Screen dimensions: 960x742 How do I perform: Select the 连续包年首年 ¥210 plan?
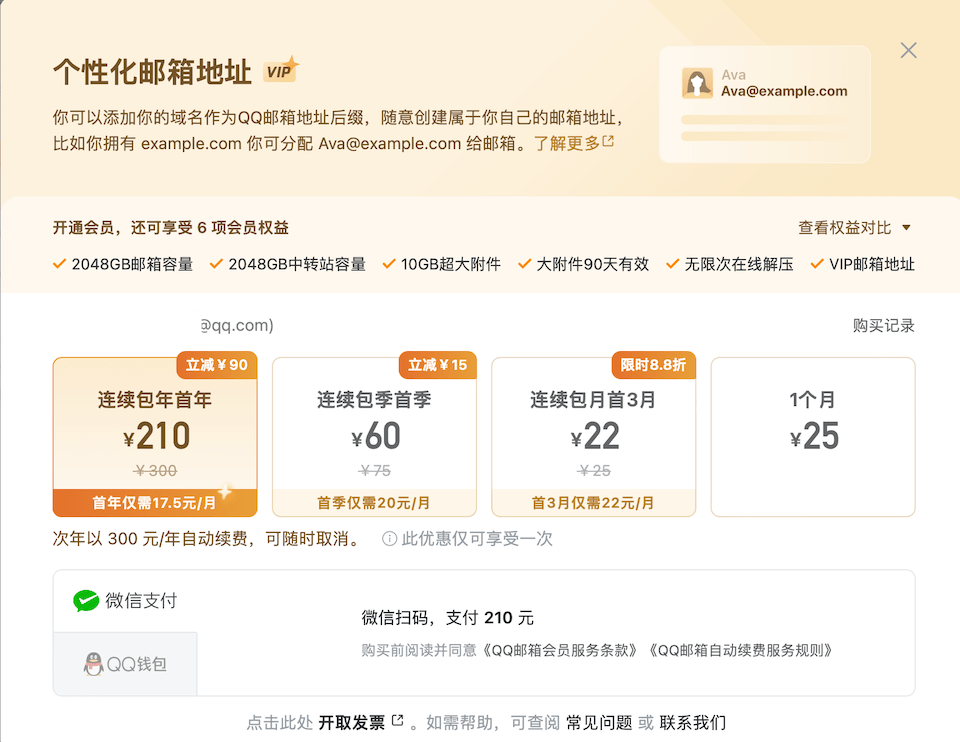pyautogui.click(x=155, y=437)
